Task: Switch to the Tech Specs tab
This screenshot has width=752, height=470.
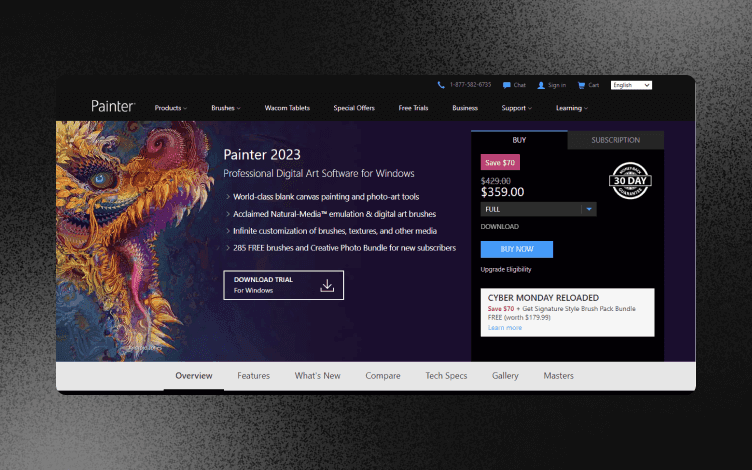Action: click(x=446, y=376)
